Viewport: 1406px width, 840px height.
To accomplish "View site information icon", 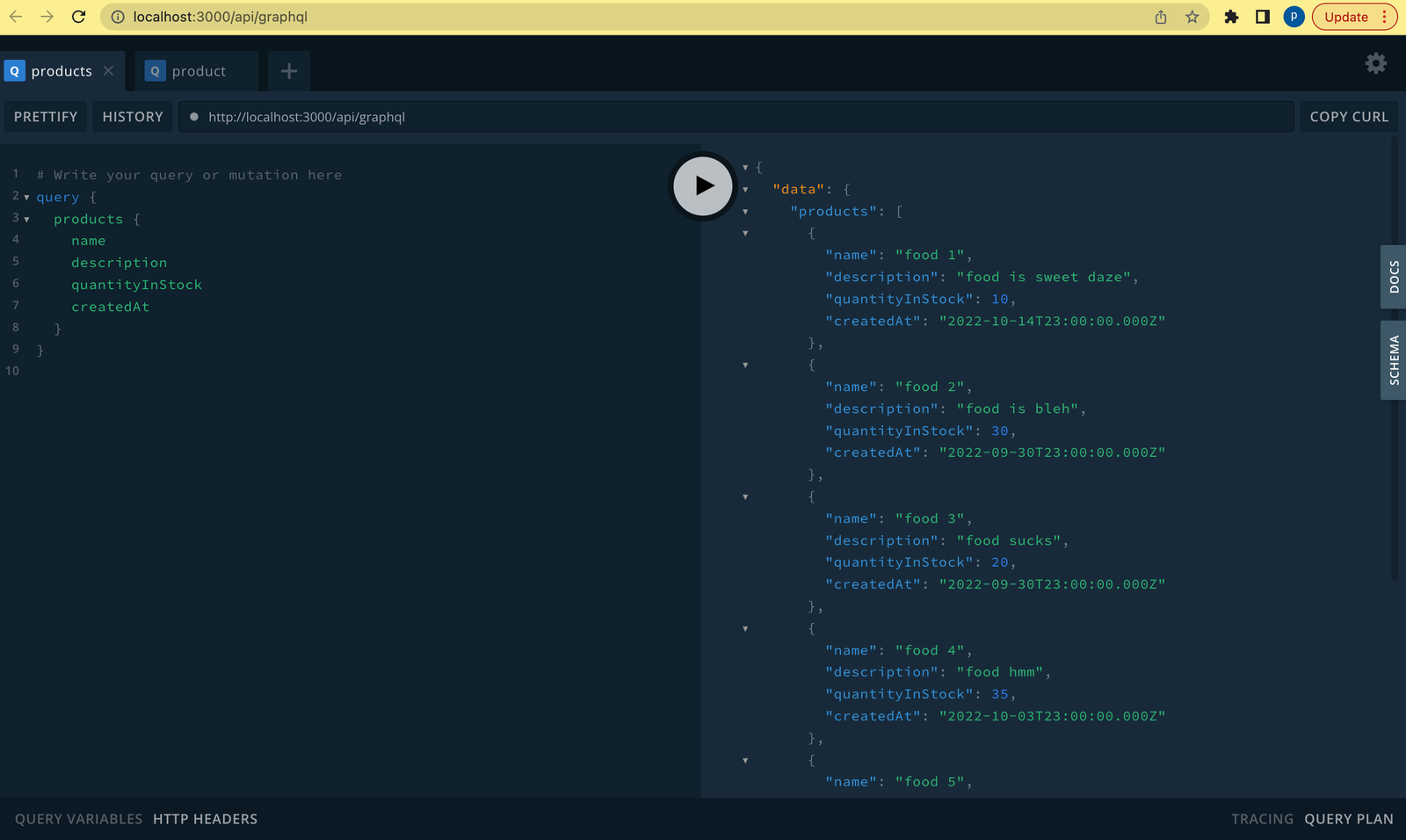I will [x=118, y=17].
